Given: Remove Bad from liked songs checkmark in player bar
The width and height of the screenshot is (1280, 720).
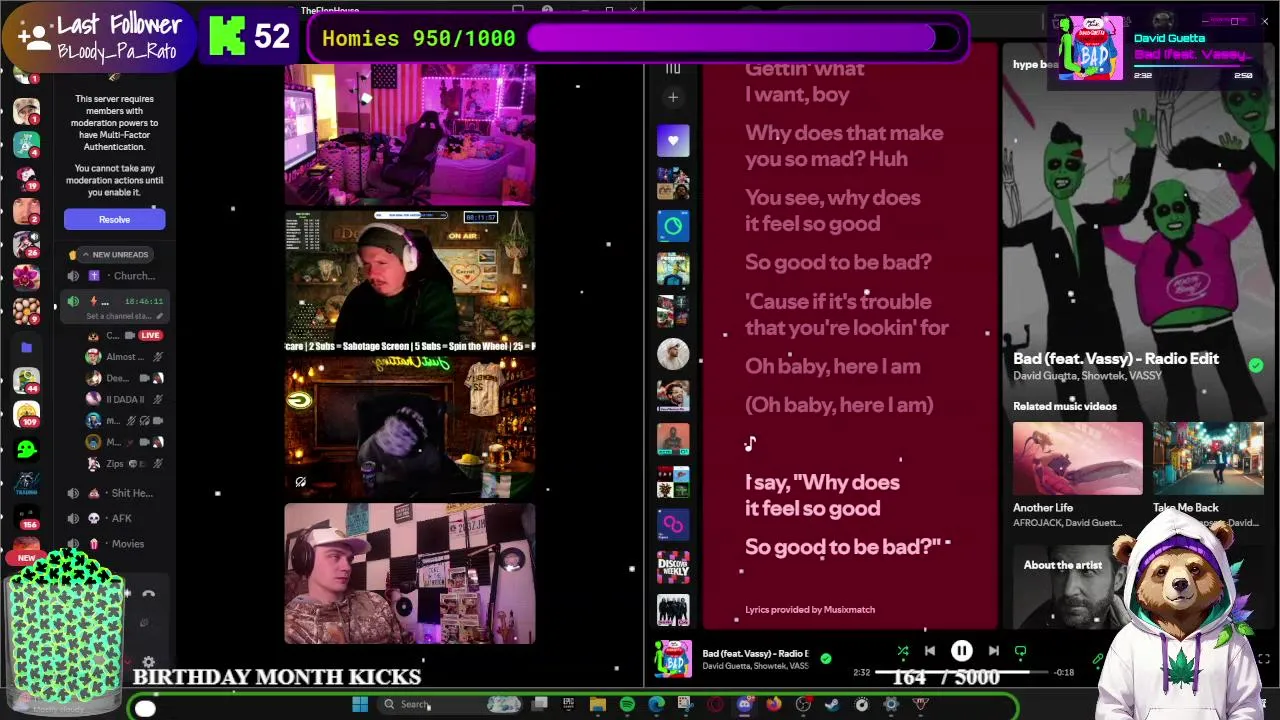Looking at the screenshot, I should click(x=825, y=658).
